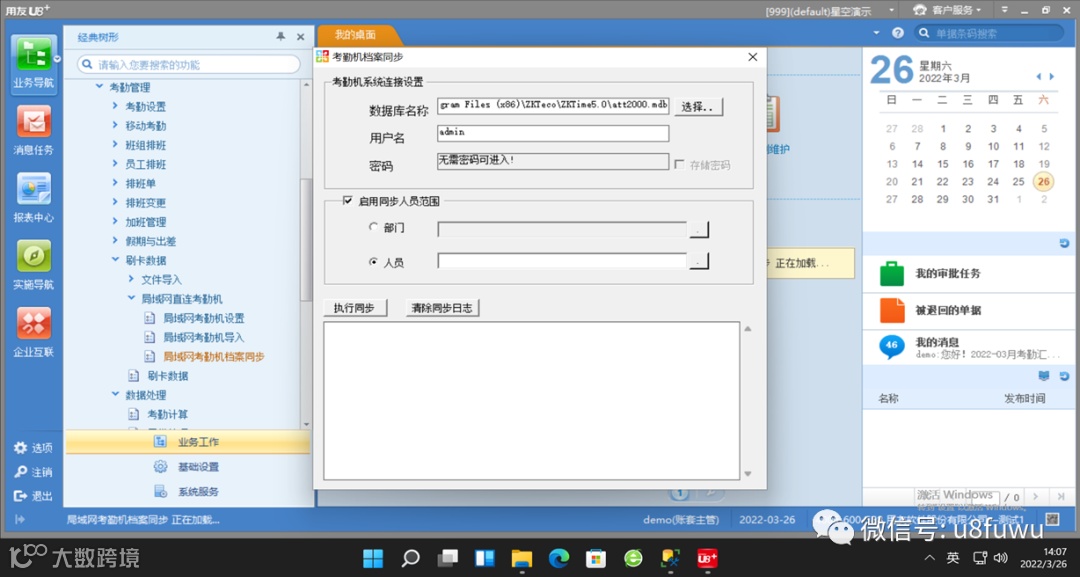Viewport: 1080px width, 577px height.
Task: Toggle 存储密码 checkbox
Action: [x=679, y=165]
